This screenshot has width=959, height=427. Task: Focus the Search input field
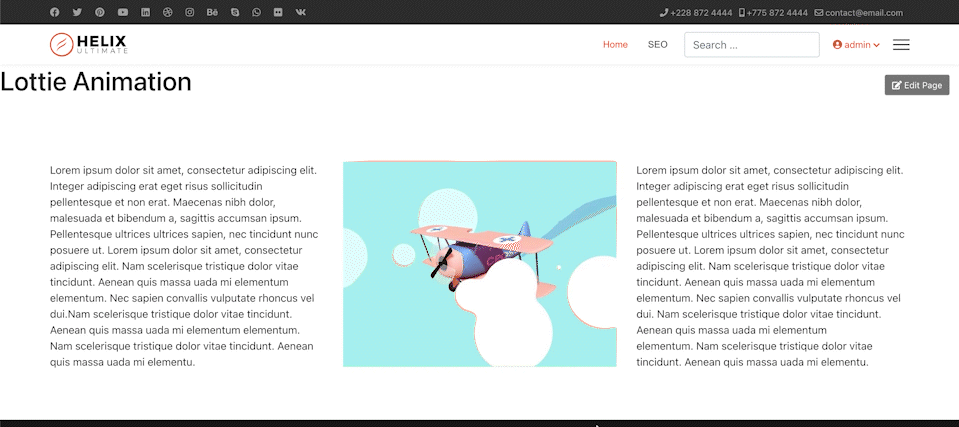pyautogui.click(x=752, y=45)
